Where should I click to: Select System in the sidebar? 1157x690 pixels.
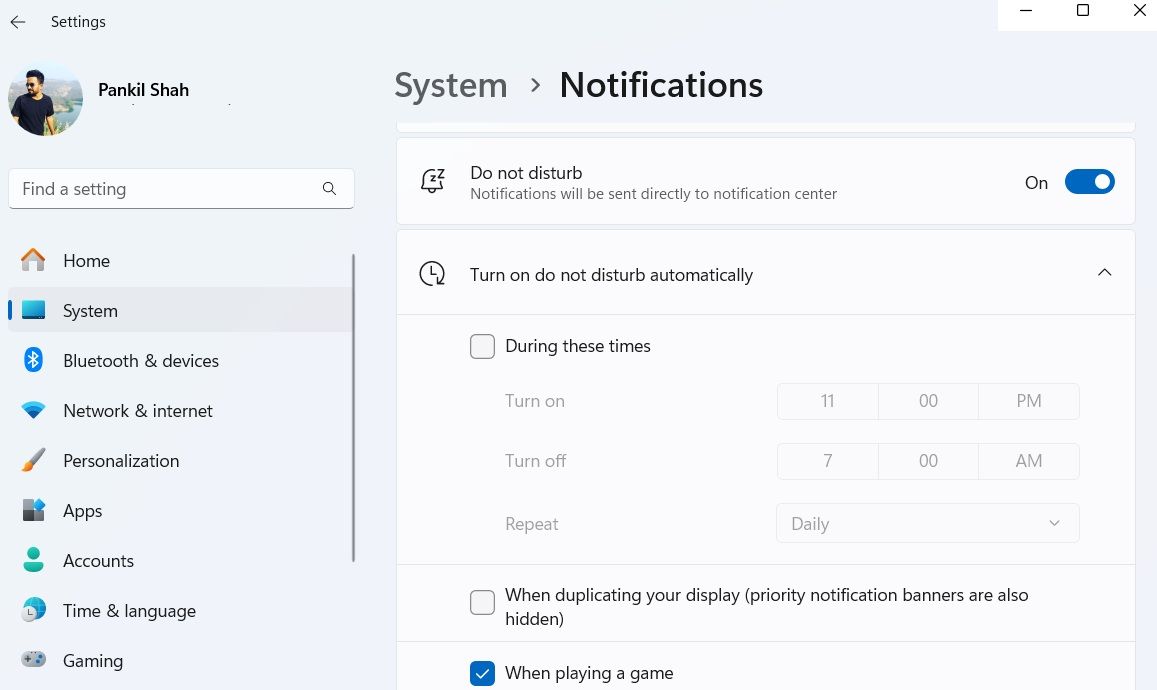pos(181,311)
